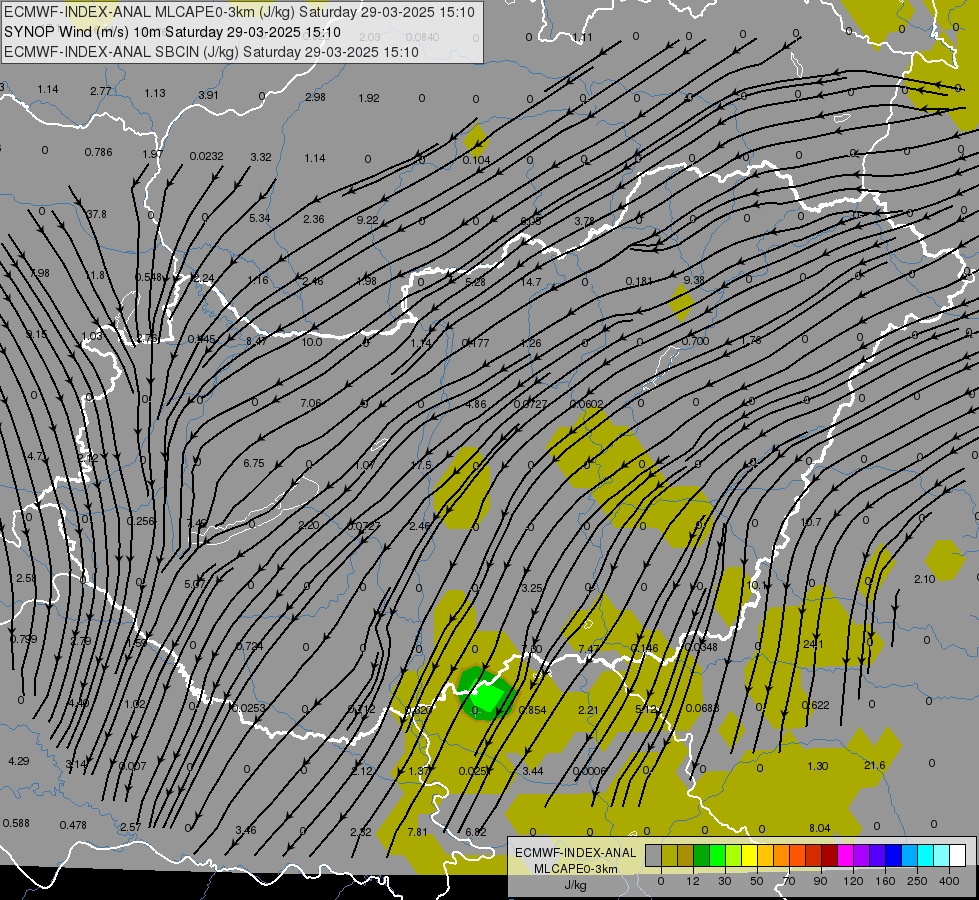The height and width of the screenshot is (900, 979).
Task: Click the map value 3.46
Action: click(x=246, y=830)
